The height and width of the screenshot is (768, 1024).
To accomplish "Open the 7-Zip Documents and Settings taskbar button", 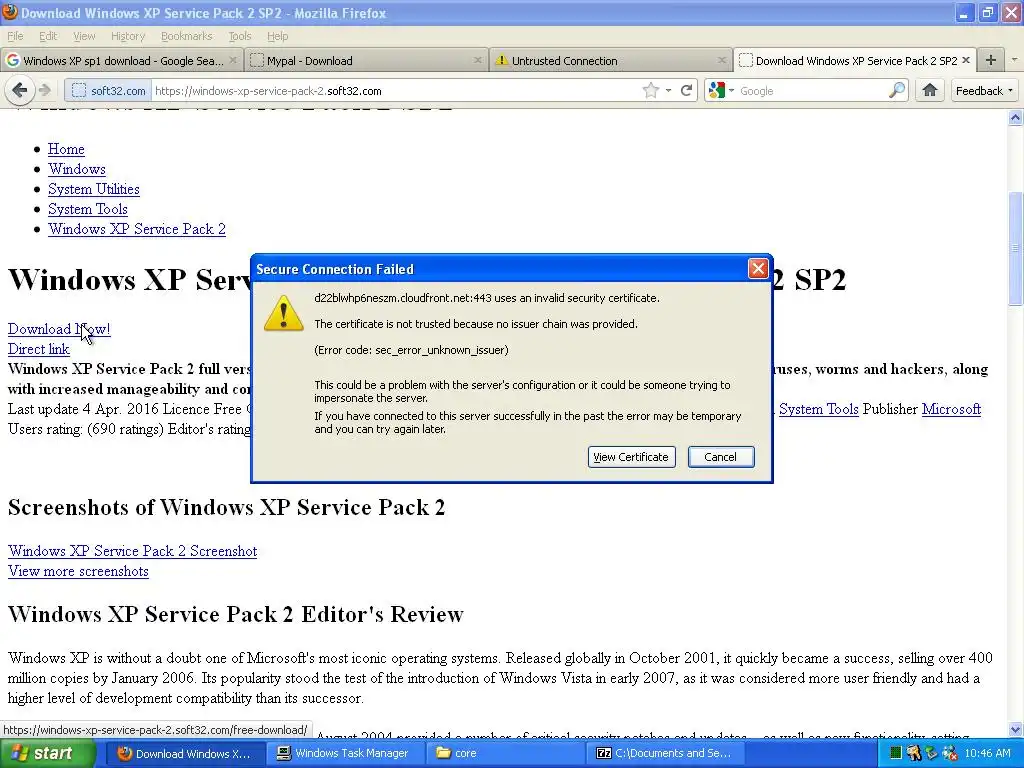I will coord(667,753).
